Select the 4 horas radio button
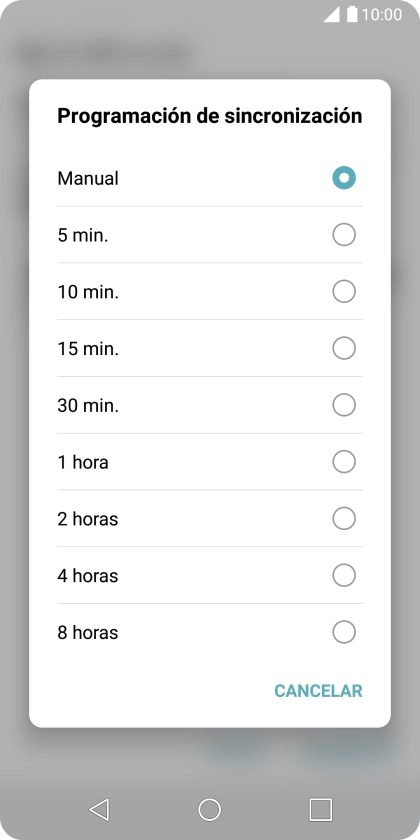The image size is (420, 840). 344,575
